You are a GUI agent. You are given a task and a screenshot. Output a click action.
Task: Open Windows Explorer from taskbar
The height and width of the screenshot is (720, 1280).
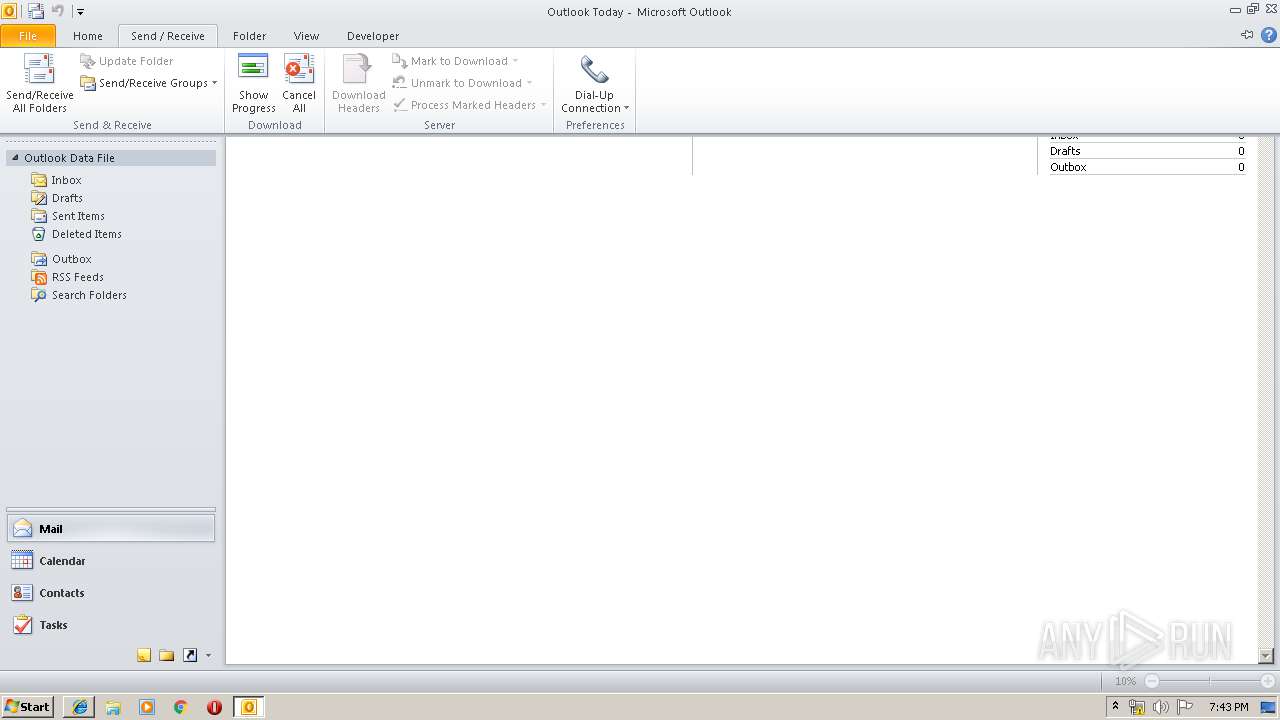(113, 707)
